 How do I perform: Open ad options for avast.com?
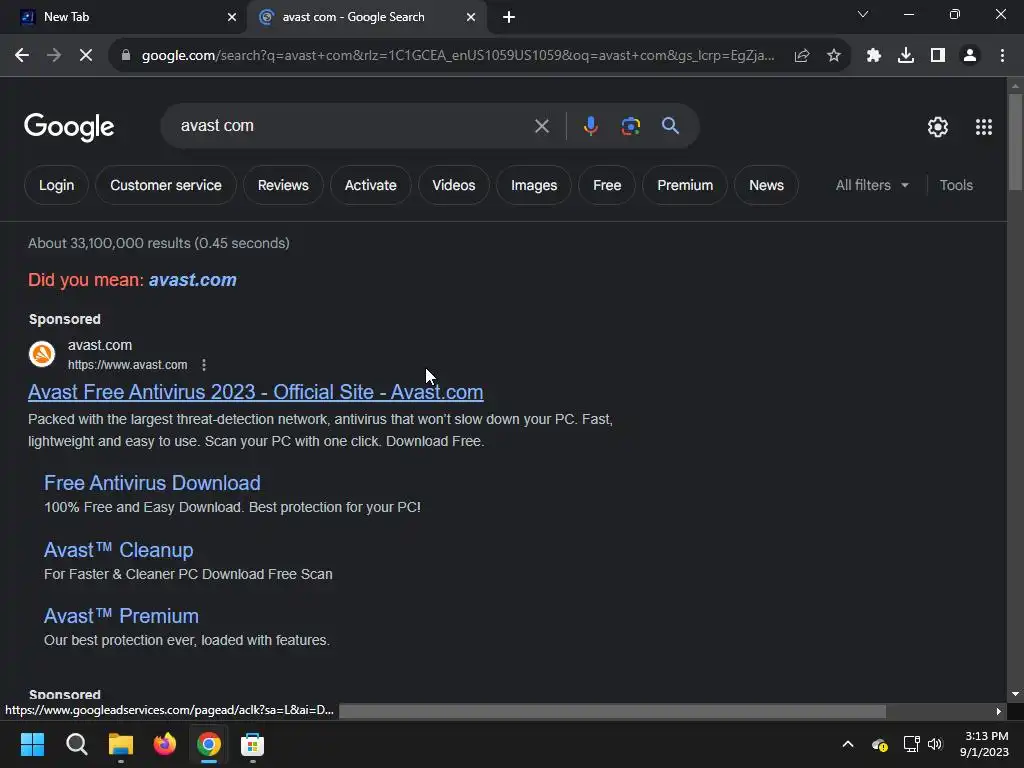(204, 365)
